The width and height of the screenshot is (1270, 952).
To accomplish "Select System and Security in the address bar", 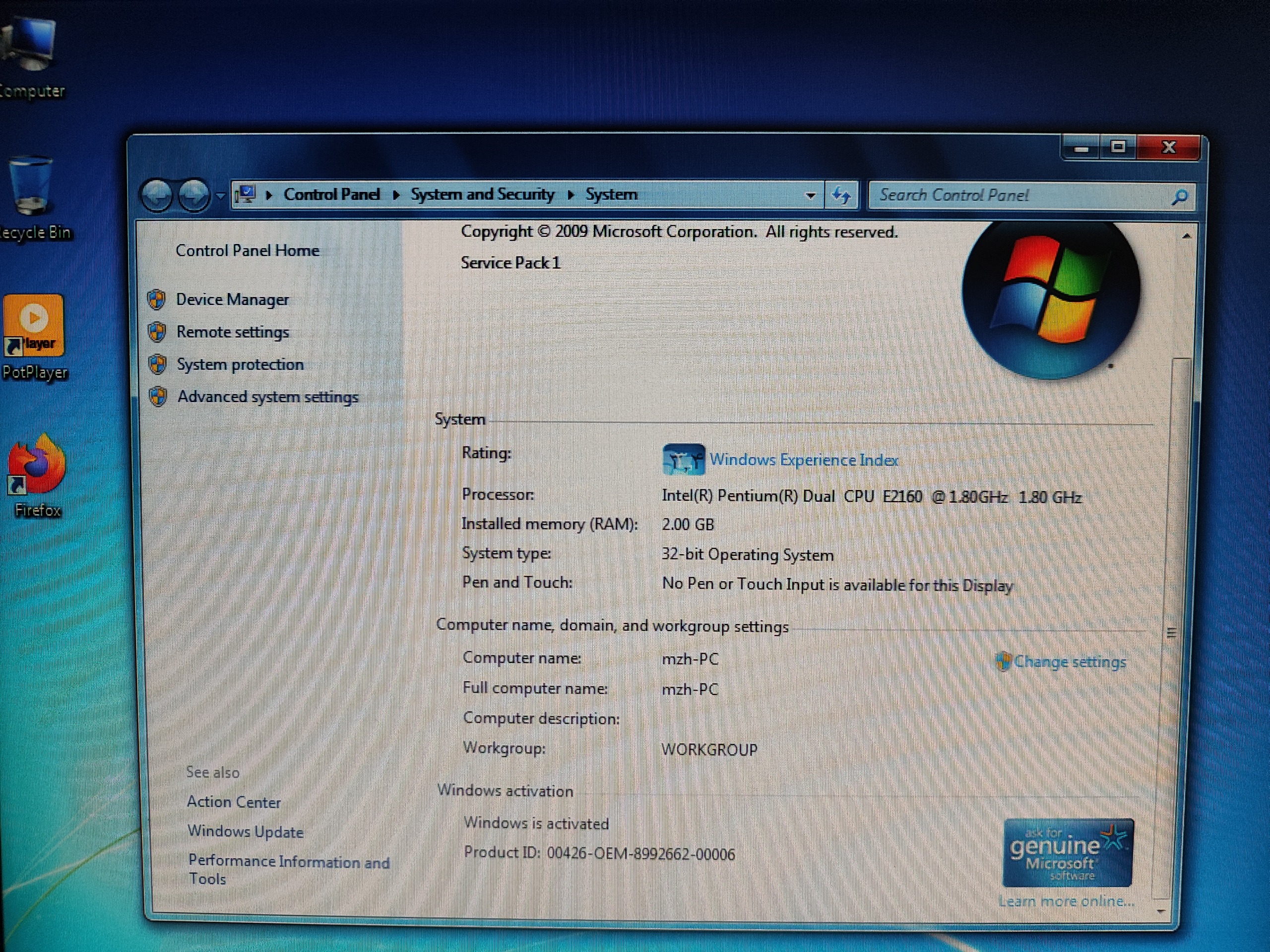I will (482, 194).
